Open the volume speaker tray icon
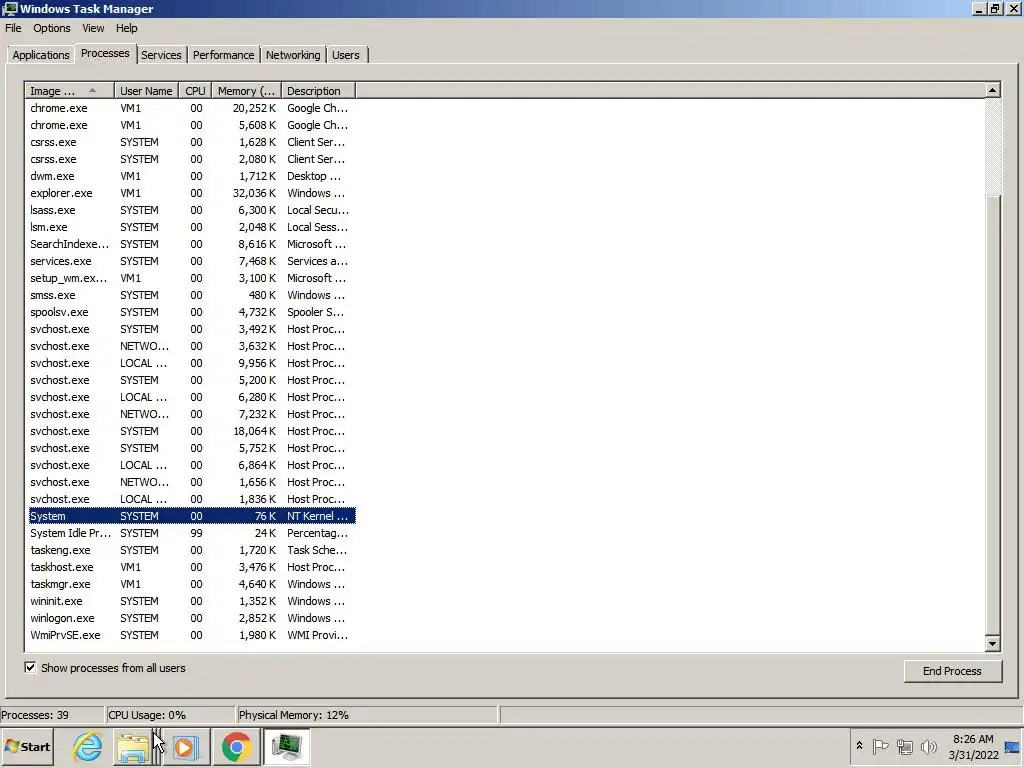 pos(928,746)
